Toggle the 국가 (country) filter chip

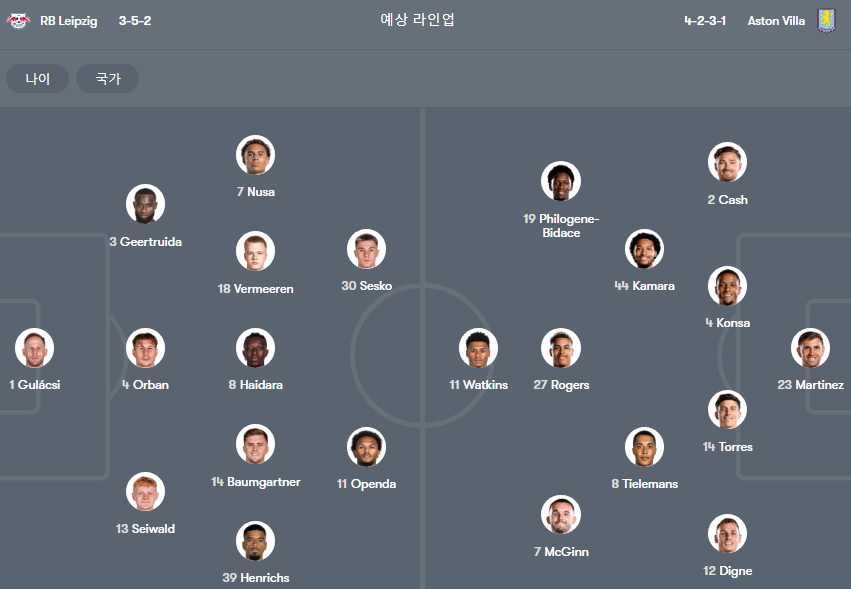(x=107, y=79)
